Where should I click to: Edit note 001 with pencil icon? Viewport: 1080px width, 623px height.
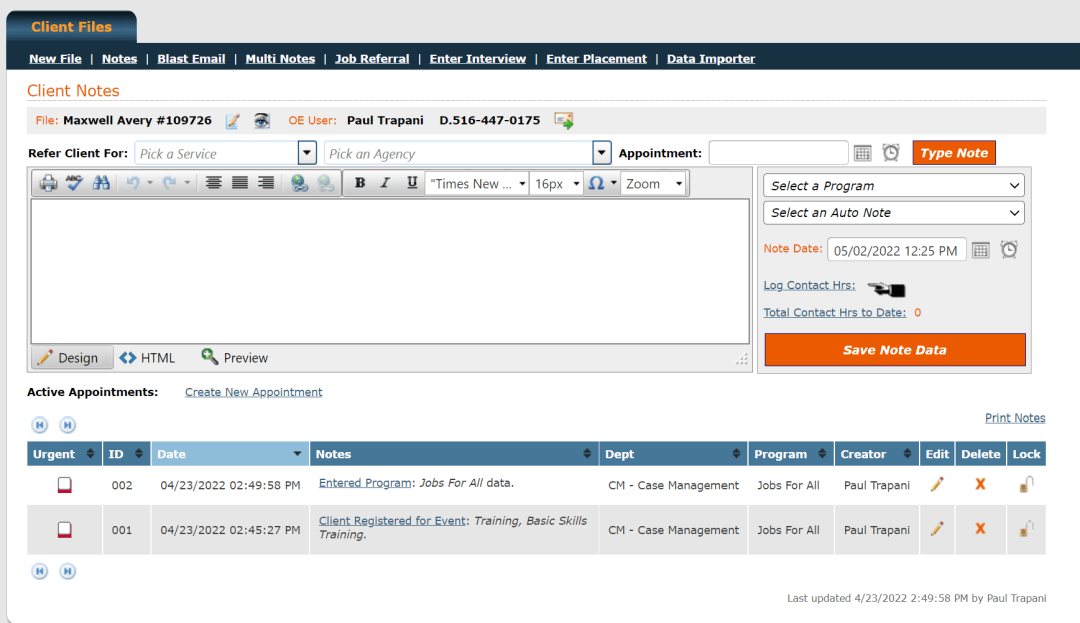pyautogui.click(x=937, y=529)
